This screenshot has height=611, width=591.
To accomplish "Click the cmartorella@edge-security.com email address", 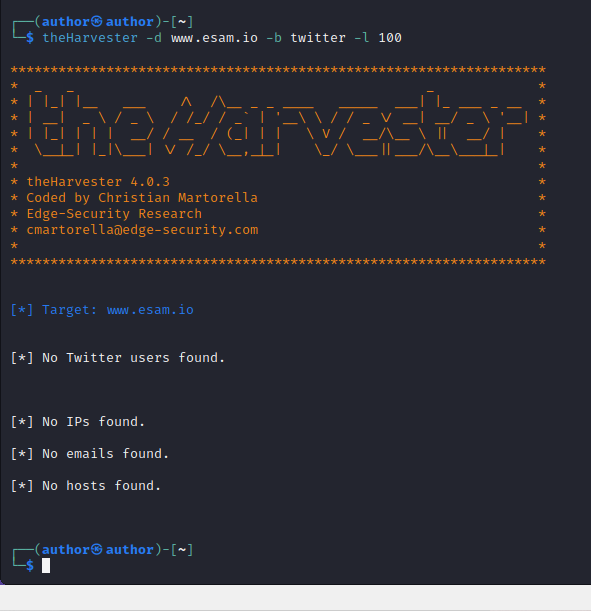I will [x=142, y=230].
